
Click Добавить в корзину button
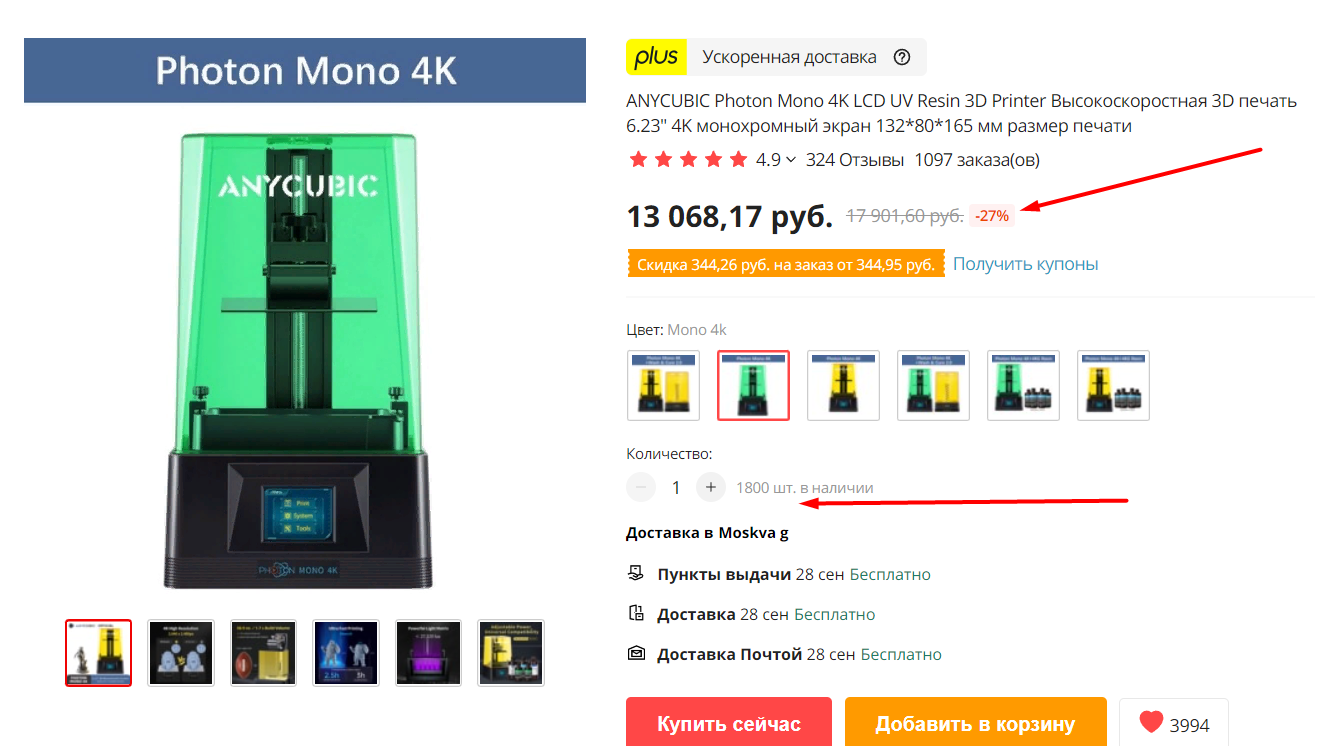(x=975, y=723)
